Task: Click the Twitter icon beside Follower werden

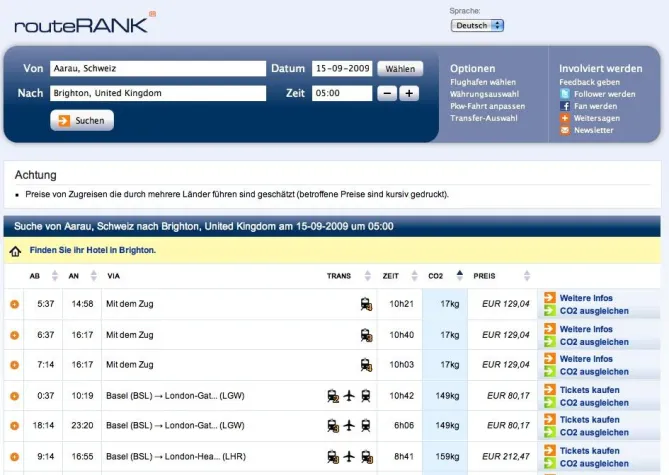Action: pyautogui.click(x=565, y=94)
